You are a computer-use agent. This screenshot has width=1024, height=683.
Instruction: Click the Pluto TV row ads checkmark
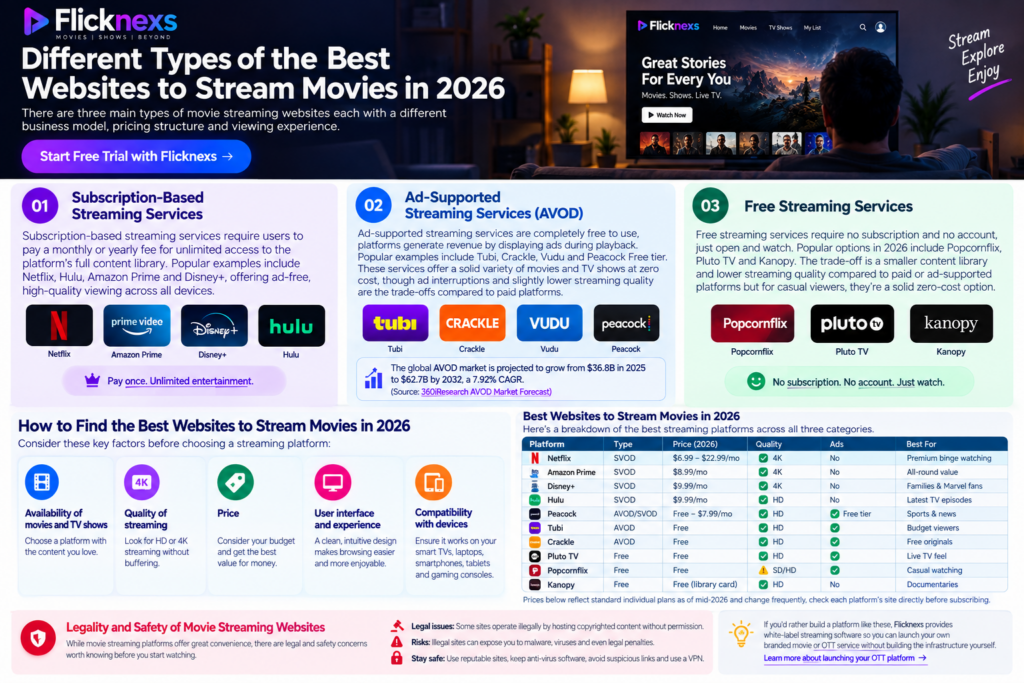click(835, 556)
